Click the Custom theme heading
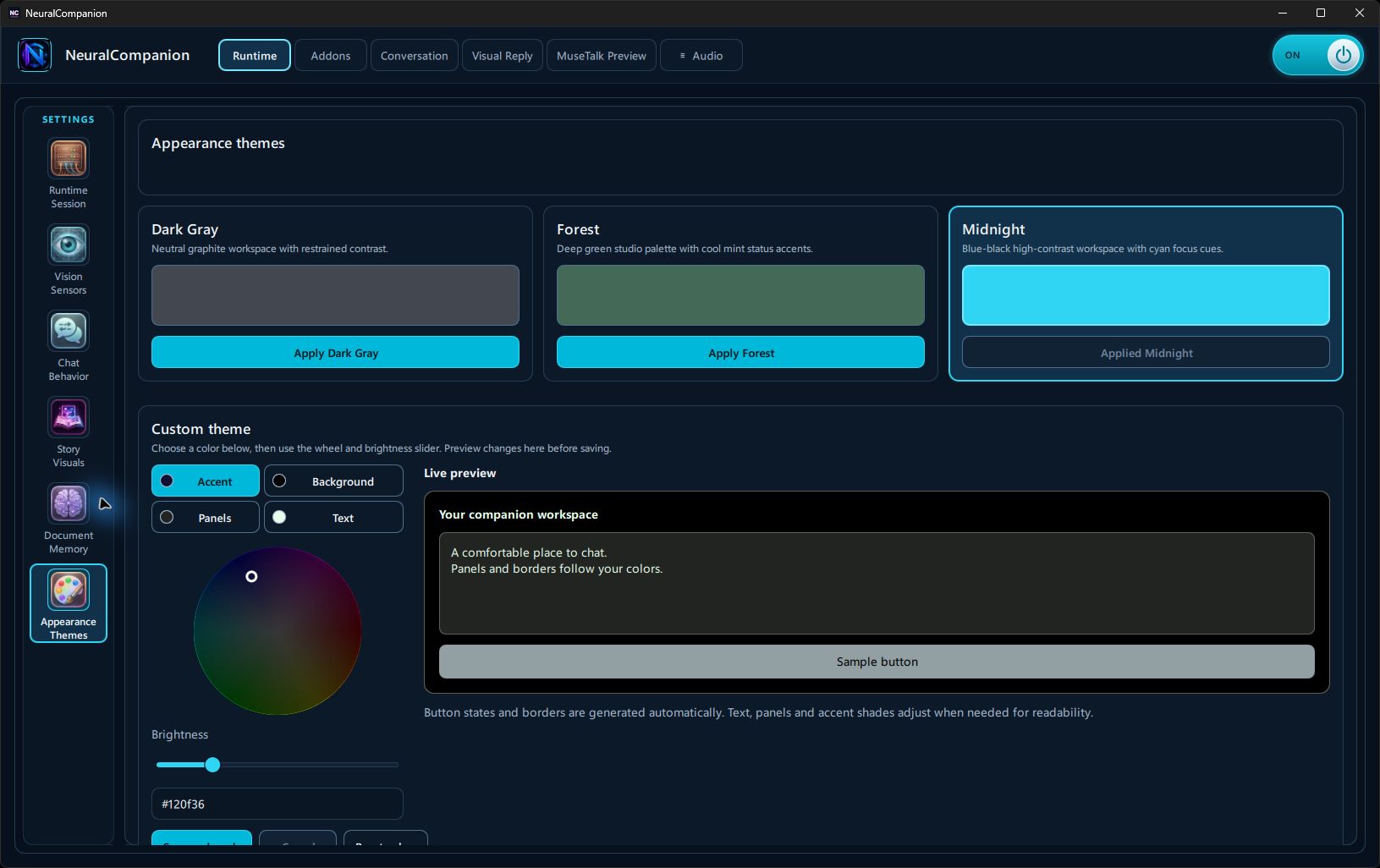 point(201,429)
